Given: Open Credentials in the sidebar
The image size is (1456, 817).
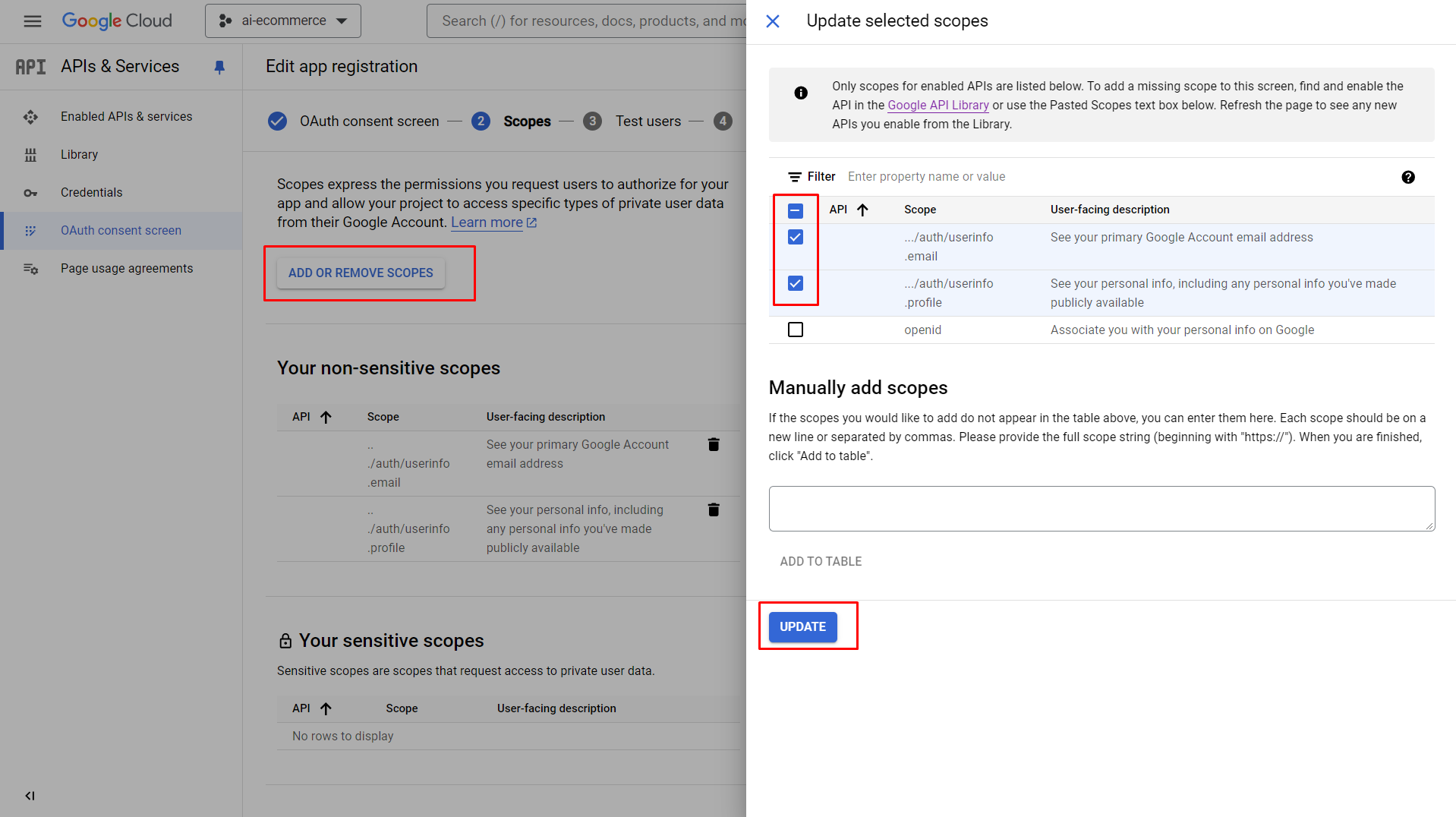Looking at the screenshot, I should (x=91, y=192).
